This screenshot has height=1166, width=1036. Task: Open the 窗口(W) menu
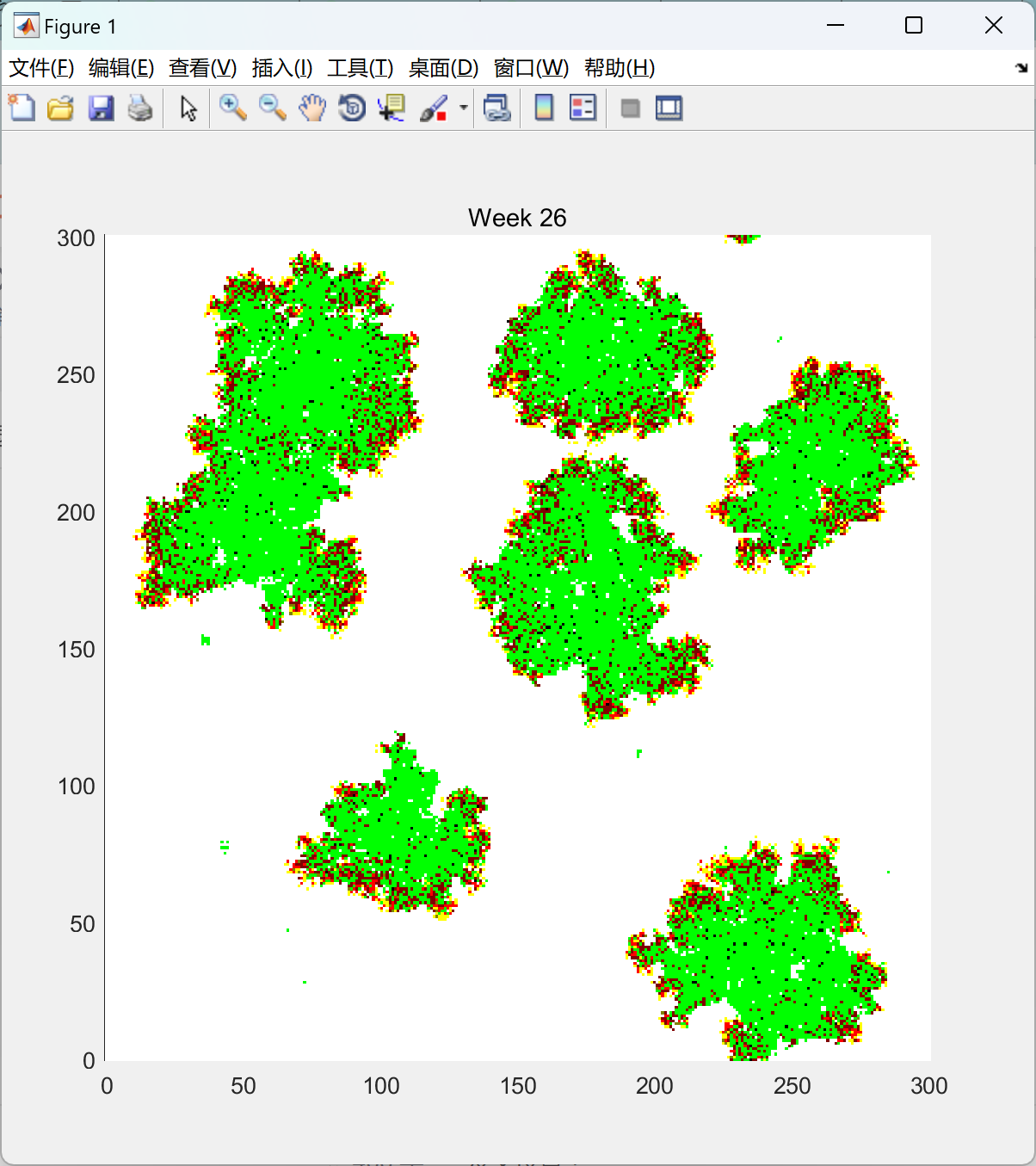coord(532,68)
